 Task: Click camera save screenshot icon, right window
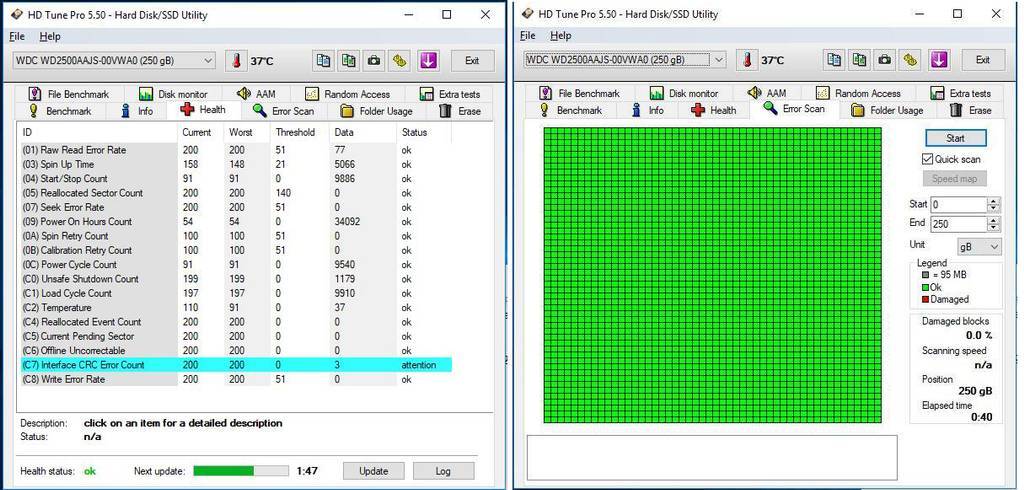(x=885, y=60)
